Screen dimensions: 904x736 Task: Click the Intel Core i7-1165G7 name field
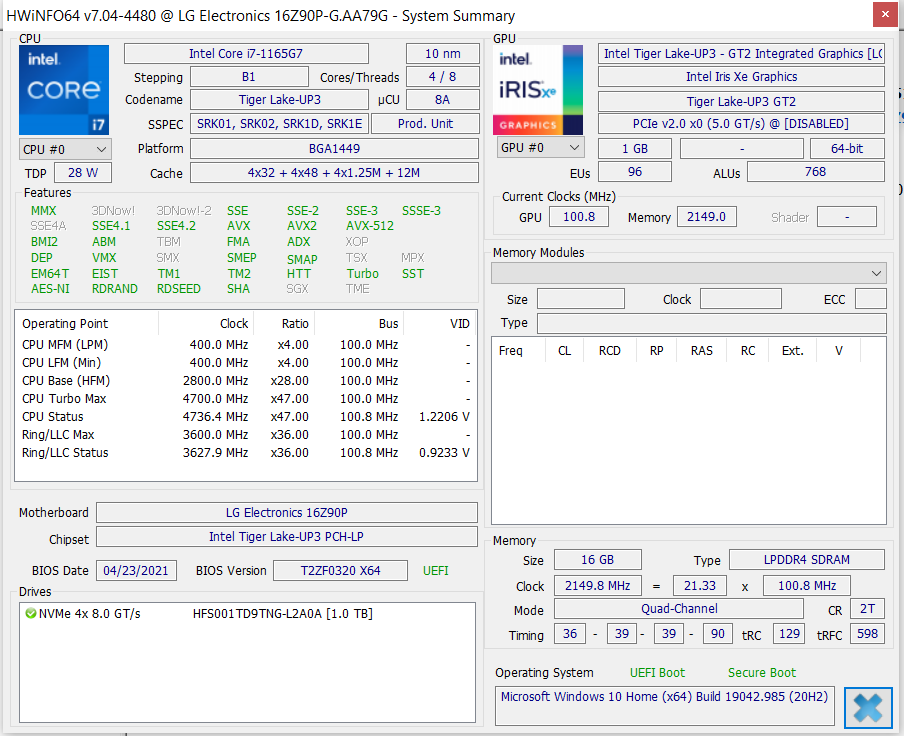click(246, 54)
